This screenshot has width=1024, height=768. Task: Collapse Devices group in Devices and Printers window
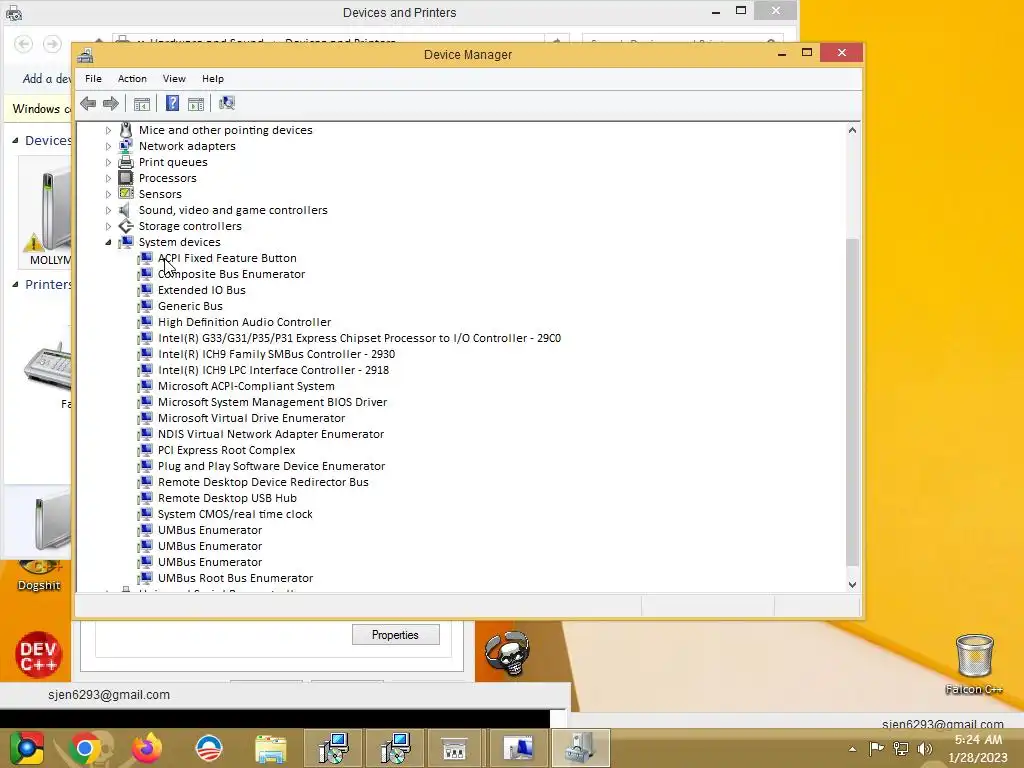point(15,140)
